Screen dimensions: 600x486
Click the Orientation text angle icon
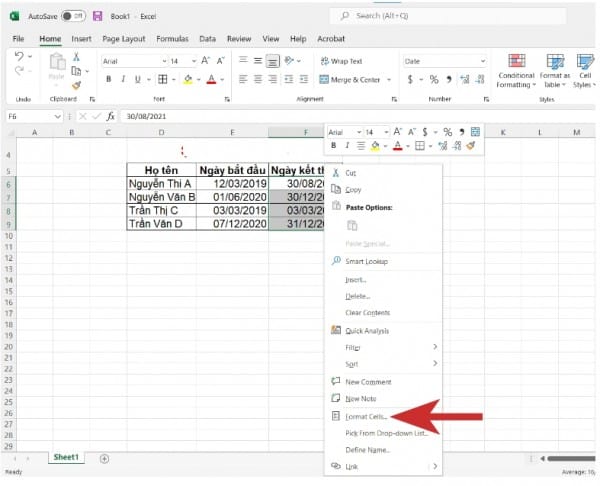click(x=289, y=61)
